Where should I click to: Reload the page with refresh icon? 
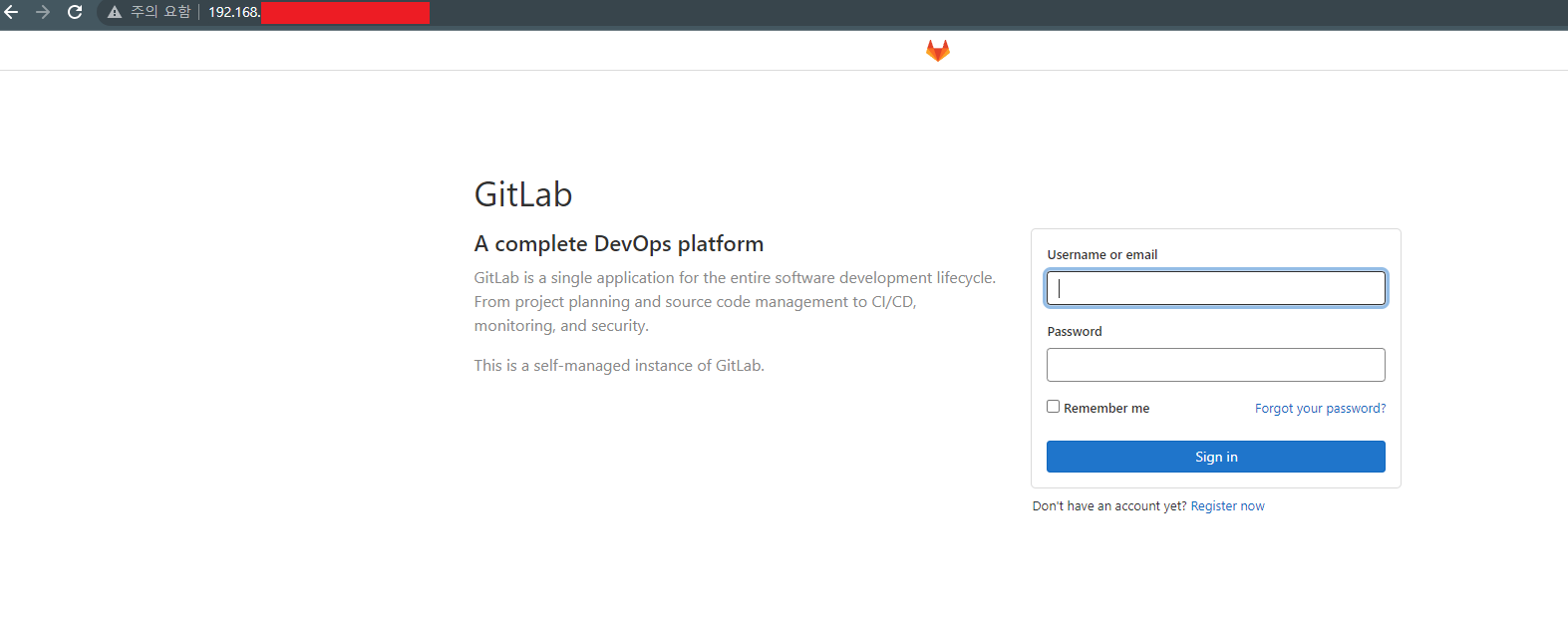click(x=75, y=12)
